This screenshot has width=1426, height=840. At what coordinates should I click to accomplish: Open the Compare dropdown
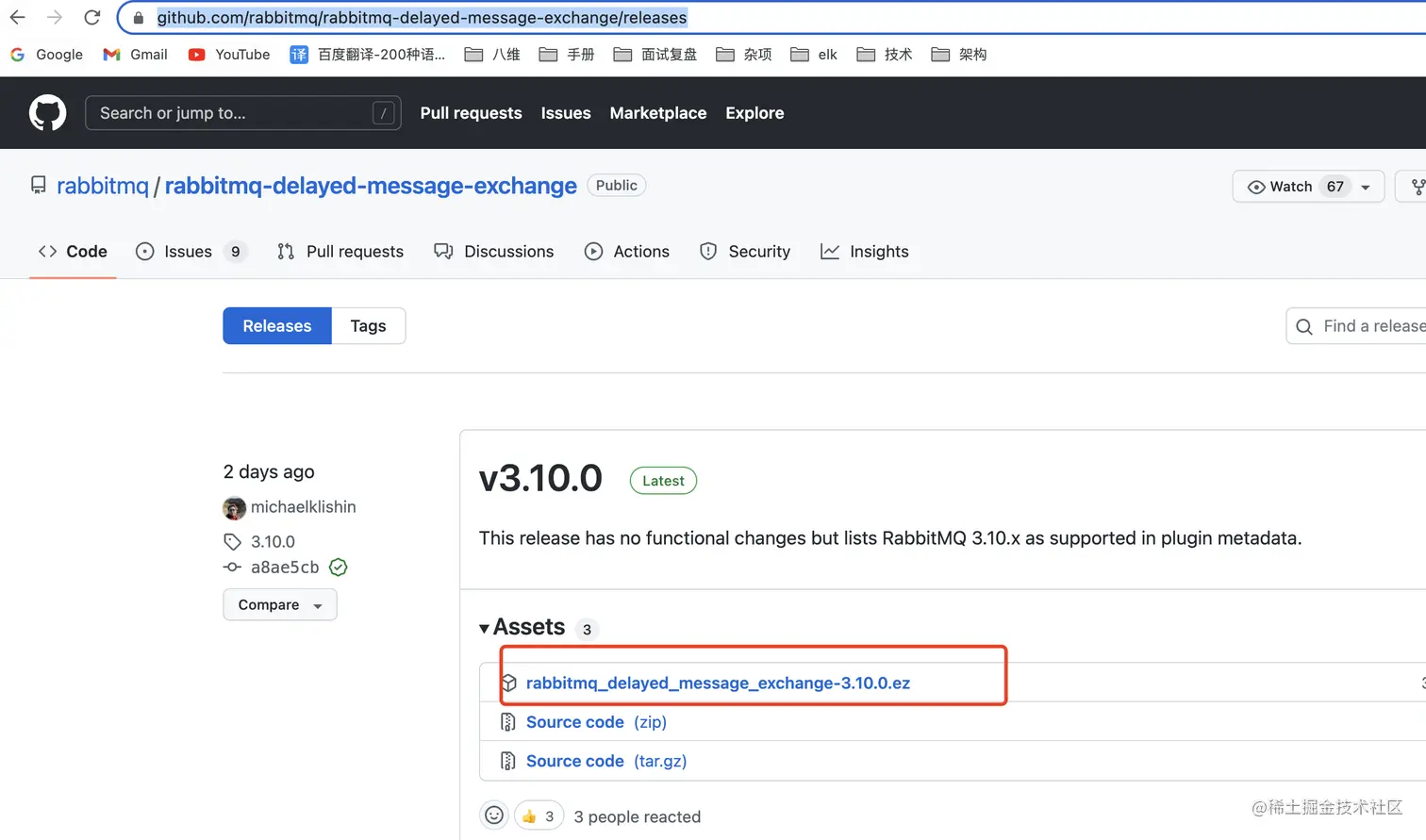[280, 605]
